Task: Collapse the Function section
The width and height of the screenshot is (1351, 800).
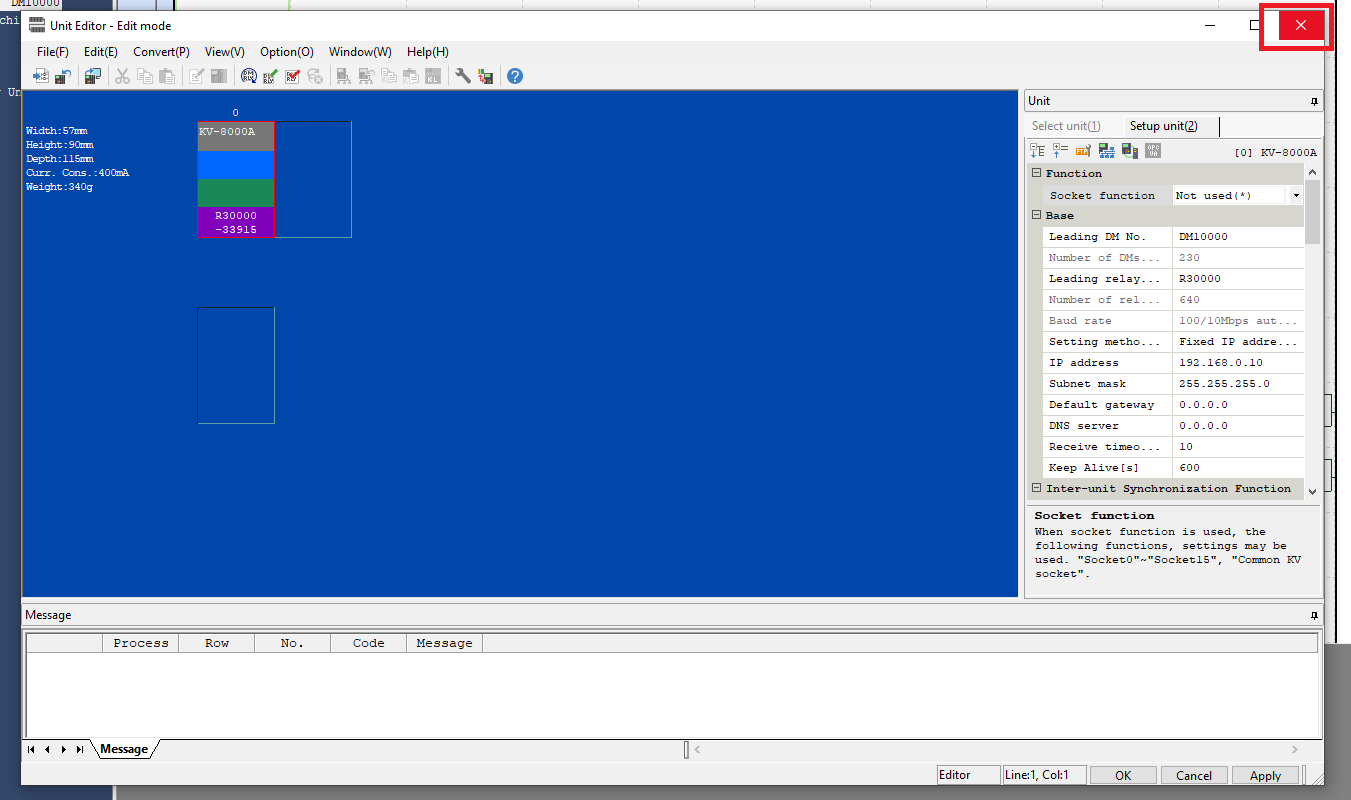Action: [1036, 172]
